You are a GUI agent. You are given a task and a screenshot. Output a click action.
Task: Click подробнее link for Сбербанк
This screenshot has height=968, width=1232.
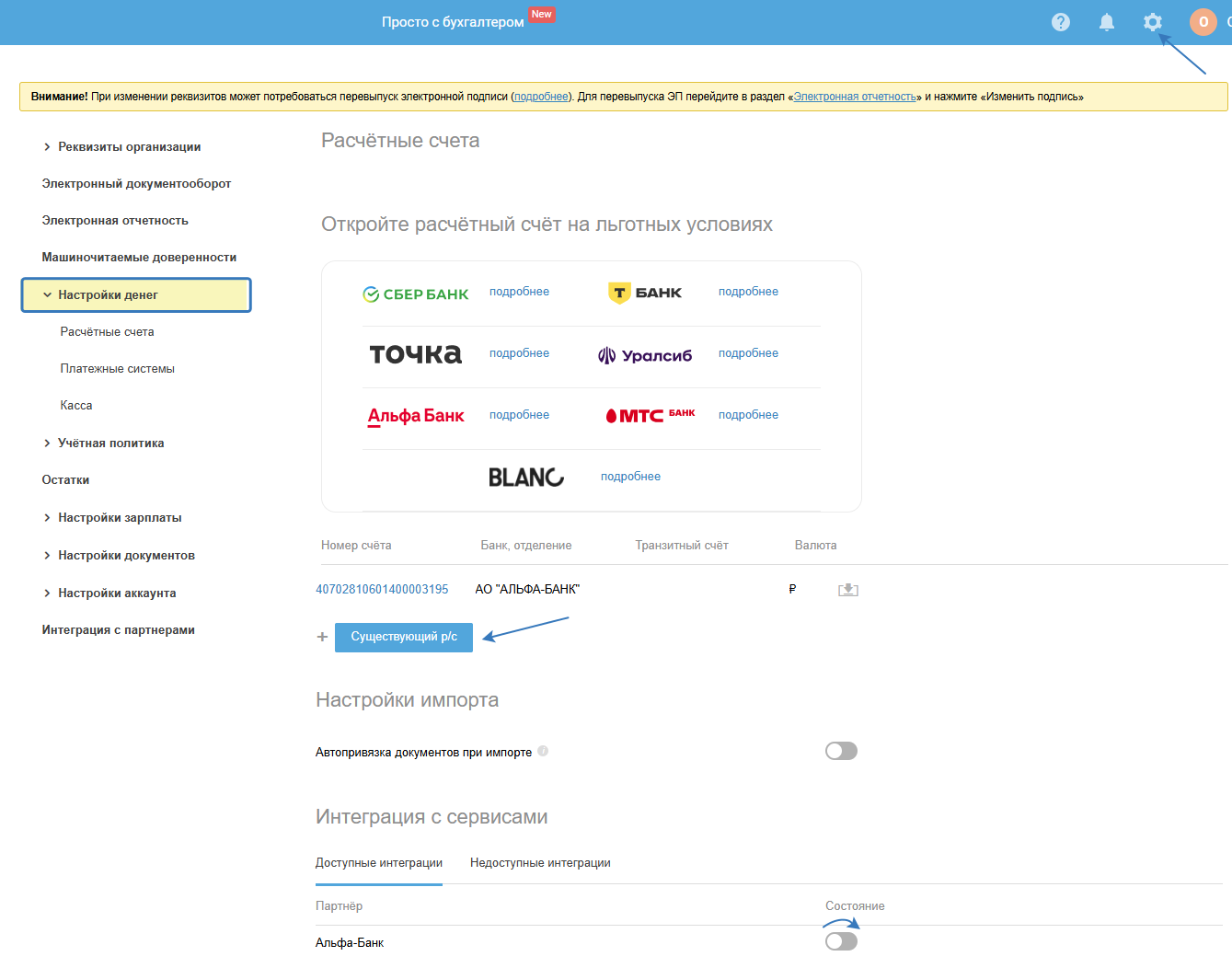click(519, 292)
